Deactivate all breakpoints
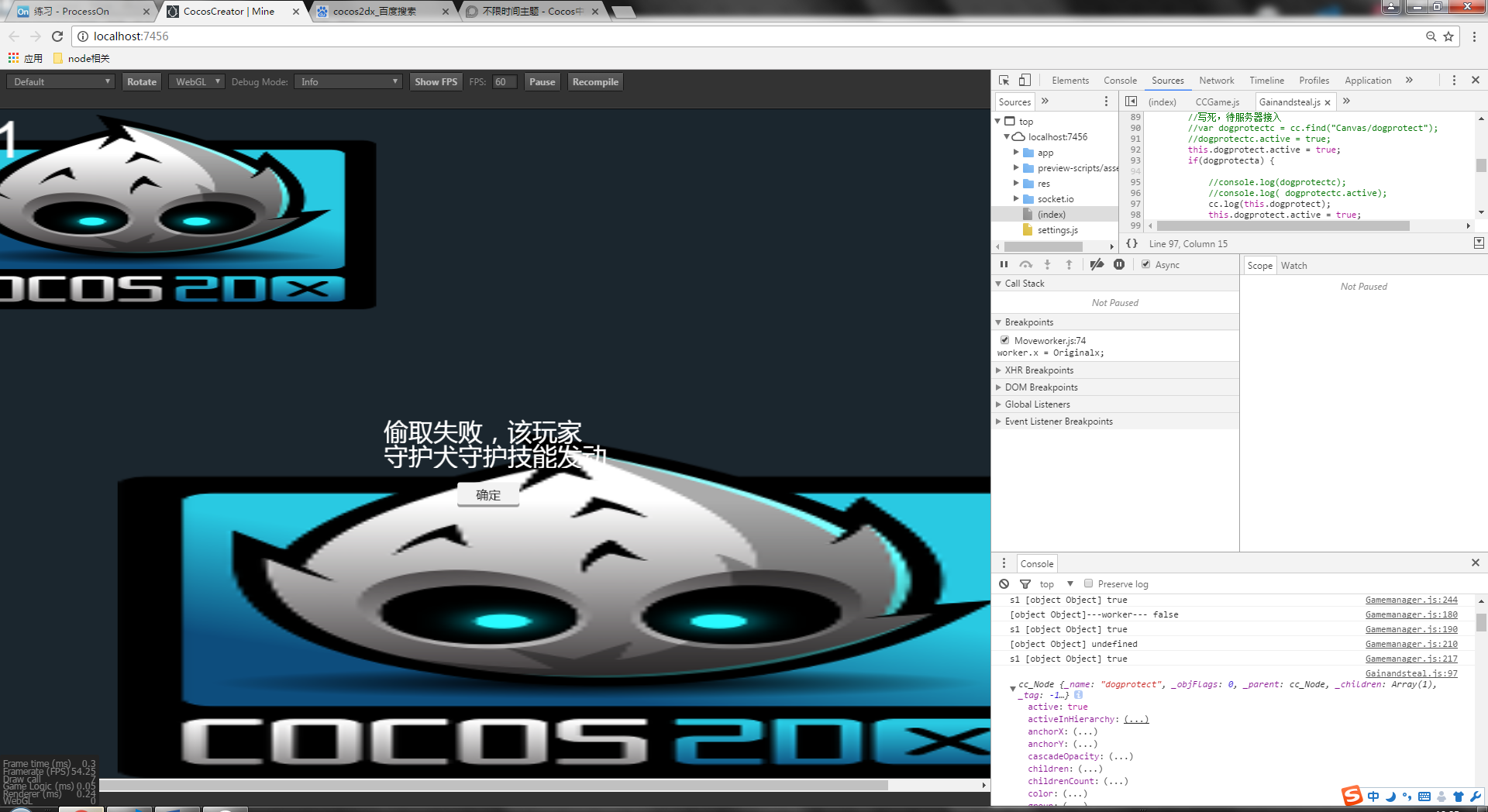This screenshot has height=812, width=1488. (x=1097, y=265)
